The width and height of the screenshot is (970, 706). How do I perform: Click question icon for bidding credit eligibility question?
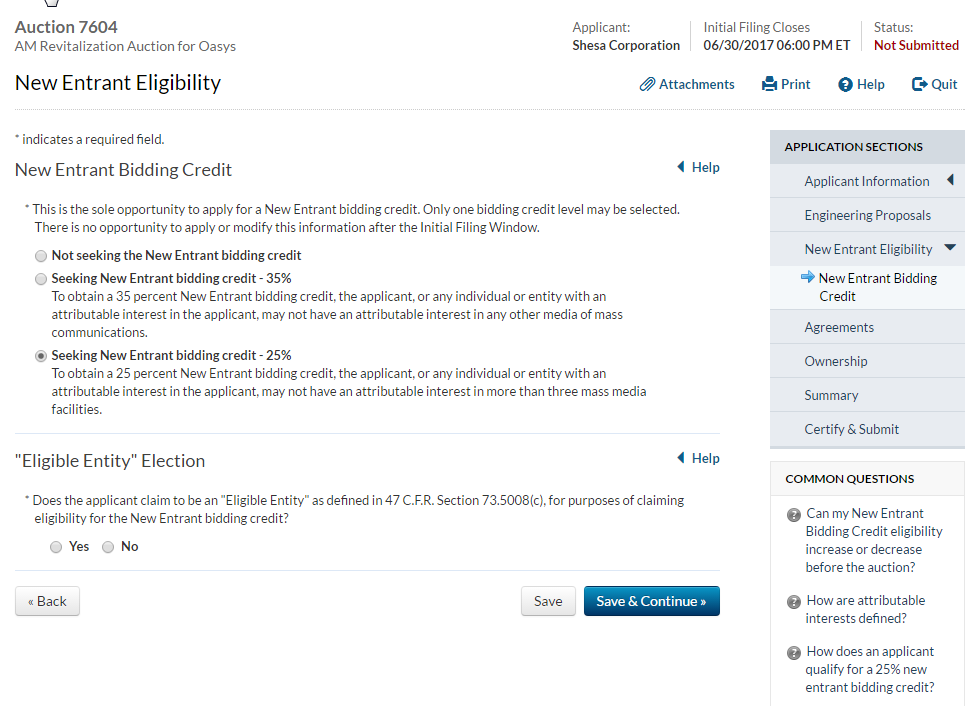(x=794, y=515)
